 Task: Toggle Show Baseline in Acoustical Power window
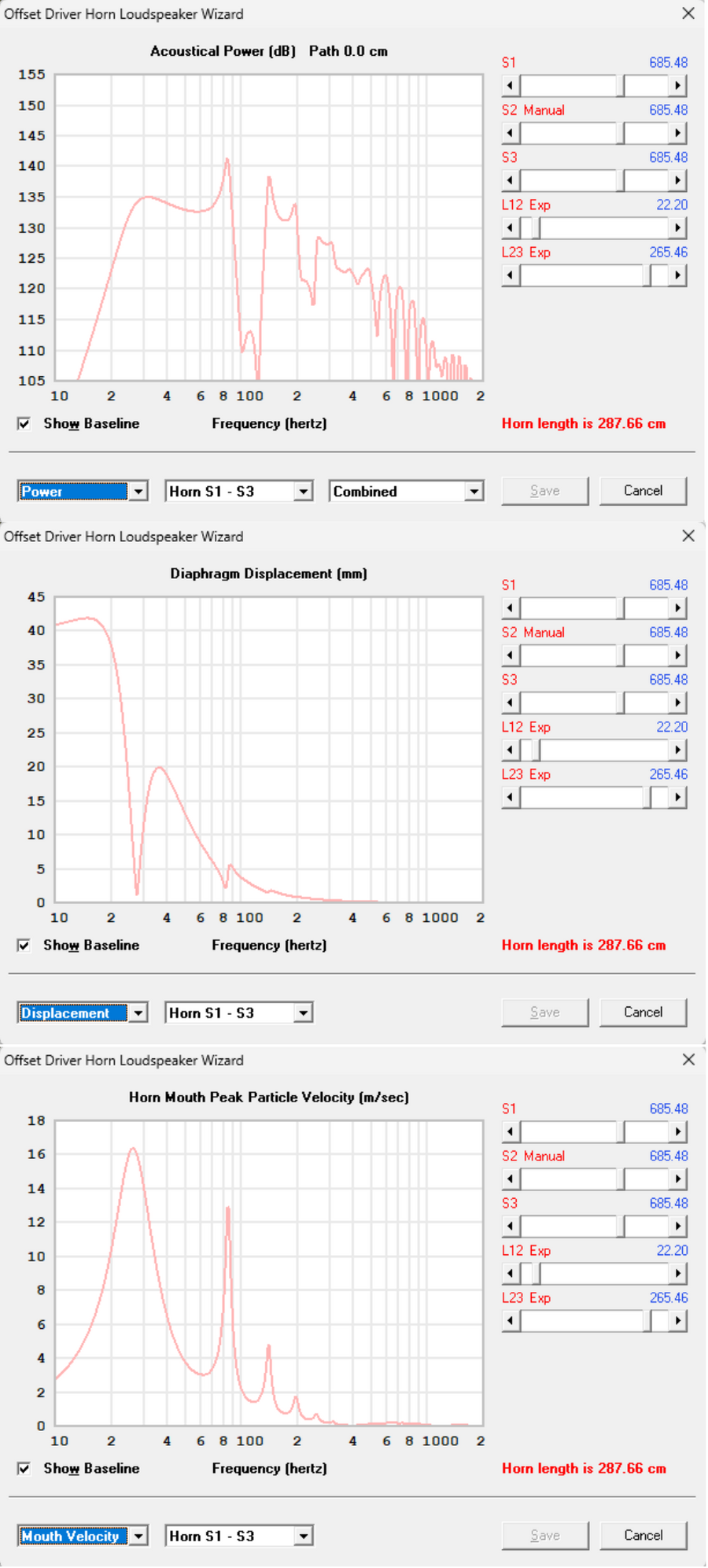24,423
